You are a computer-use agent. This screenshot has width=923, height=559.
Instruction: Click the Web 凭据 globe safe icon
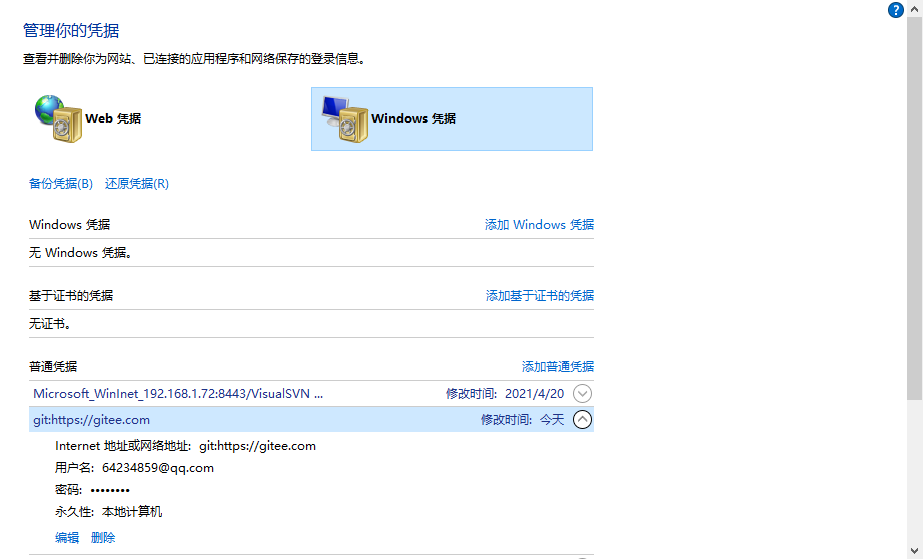click(x=58, y=118)
